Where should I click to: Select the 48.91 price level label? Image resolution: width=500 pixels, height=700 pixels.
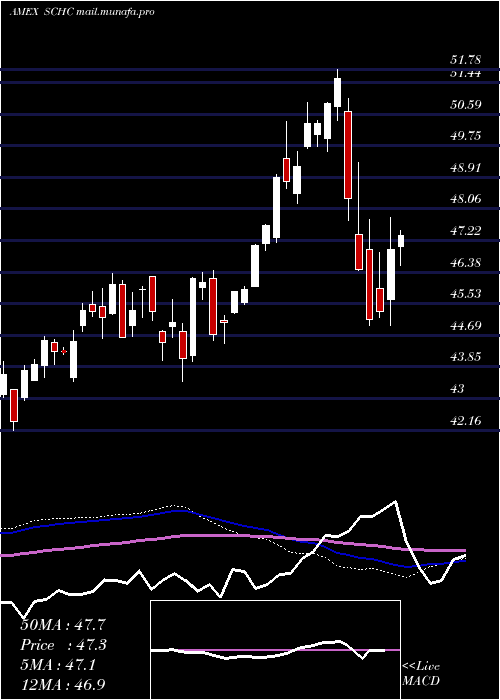(465, 168)
